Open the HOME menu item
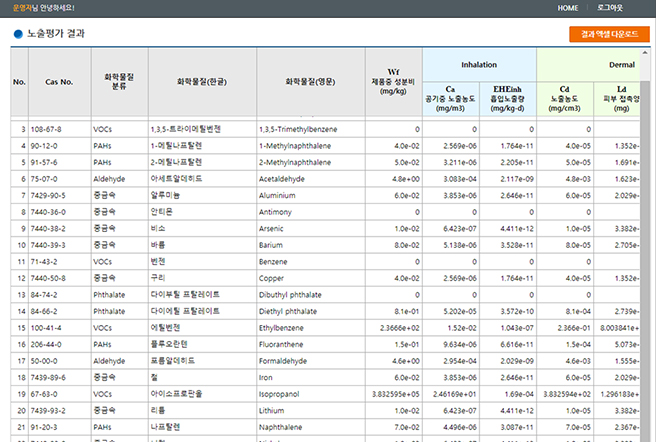The image size is (656, 442). (567, 7)
